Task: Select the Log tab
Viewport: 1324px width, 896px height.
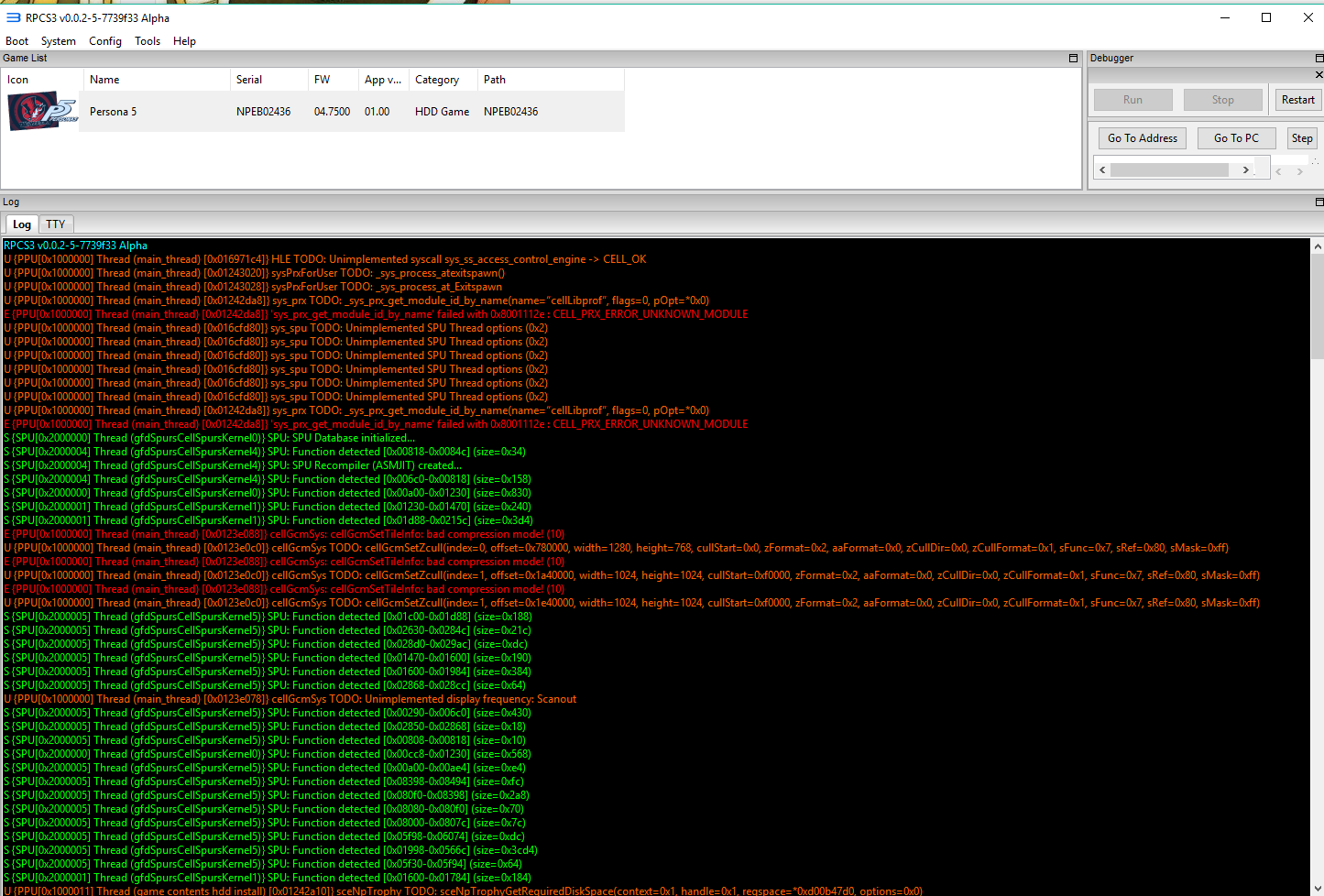Action: tap(22, 224)
